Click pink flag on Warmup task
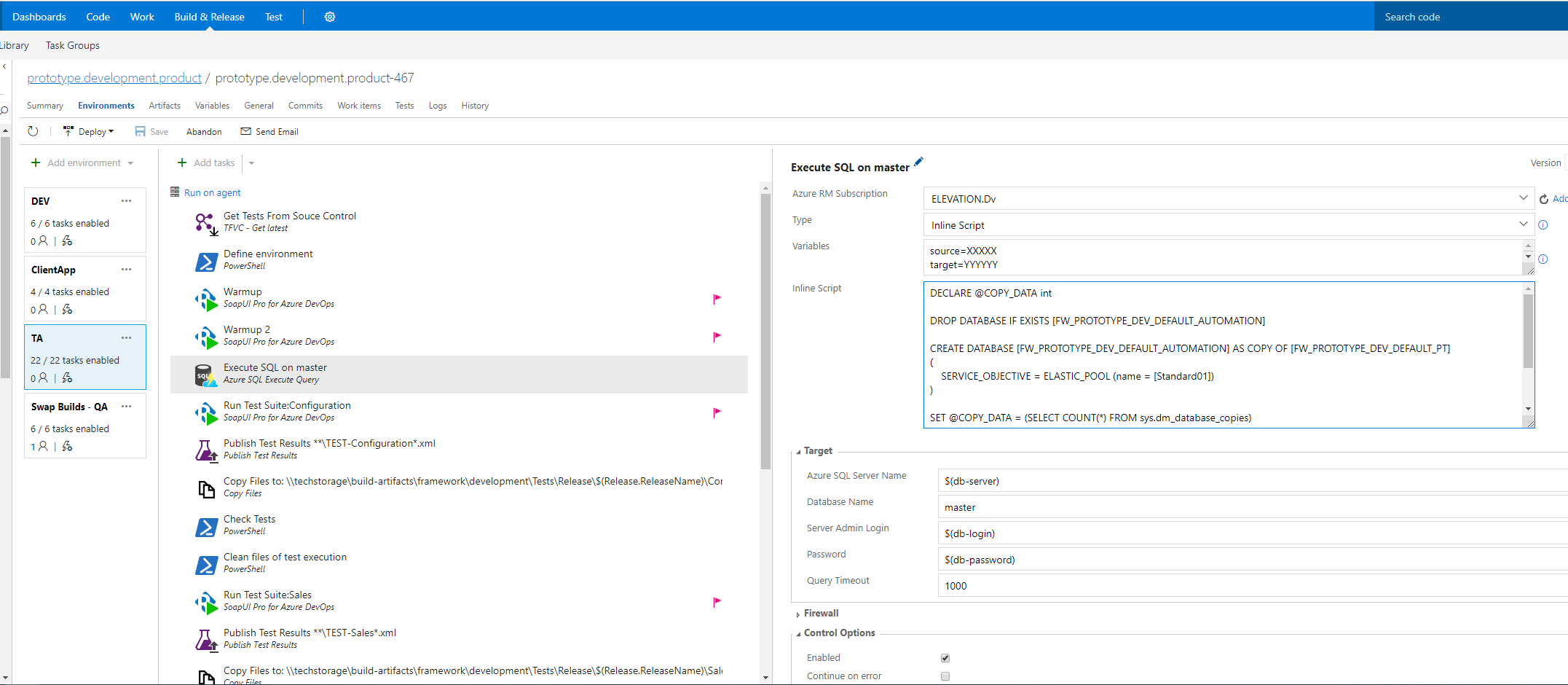The image size is (1568, 685). pos(717,299)
